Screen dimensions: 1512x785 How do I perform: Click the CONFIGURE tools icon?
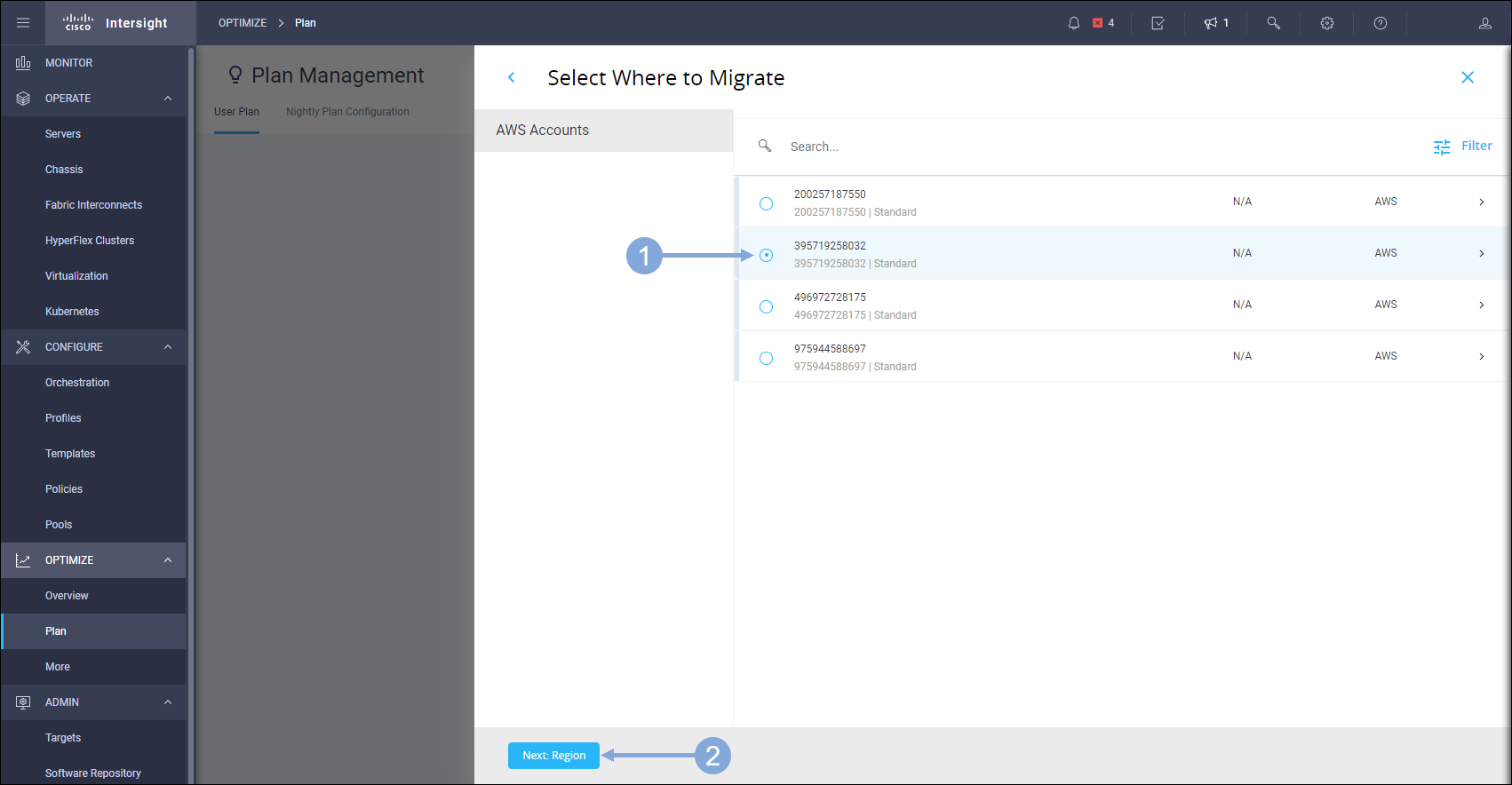coord(23,347)
